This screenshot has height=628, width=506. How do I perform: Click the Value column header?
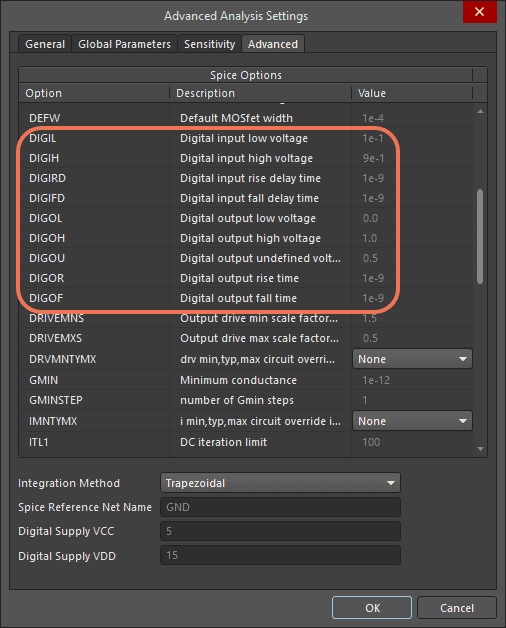coord(412,93)
